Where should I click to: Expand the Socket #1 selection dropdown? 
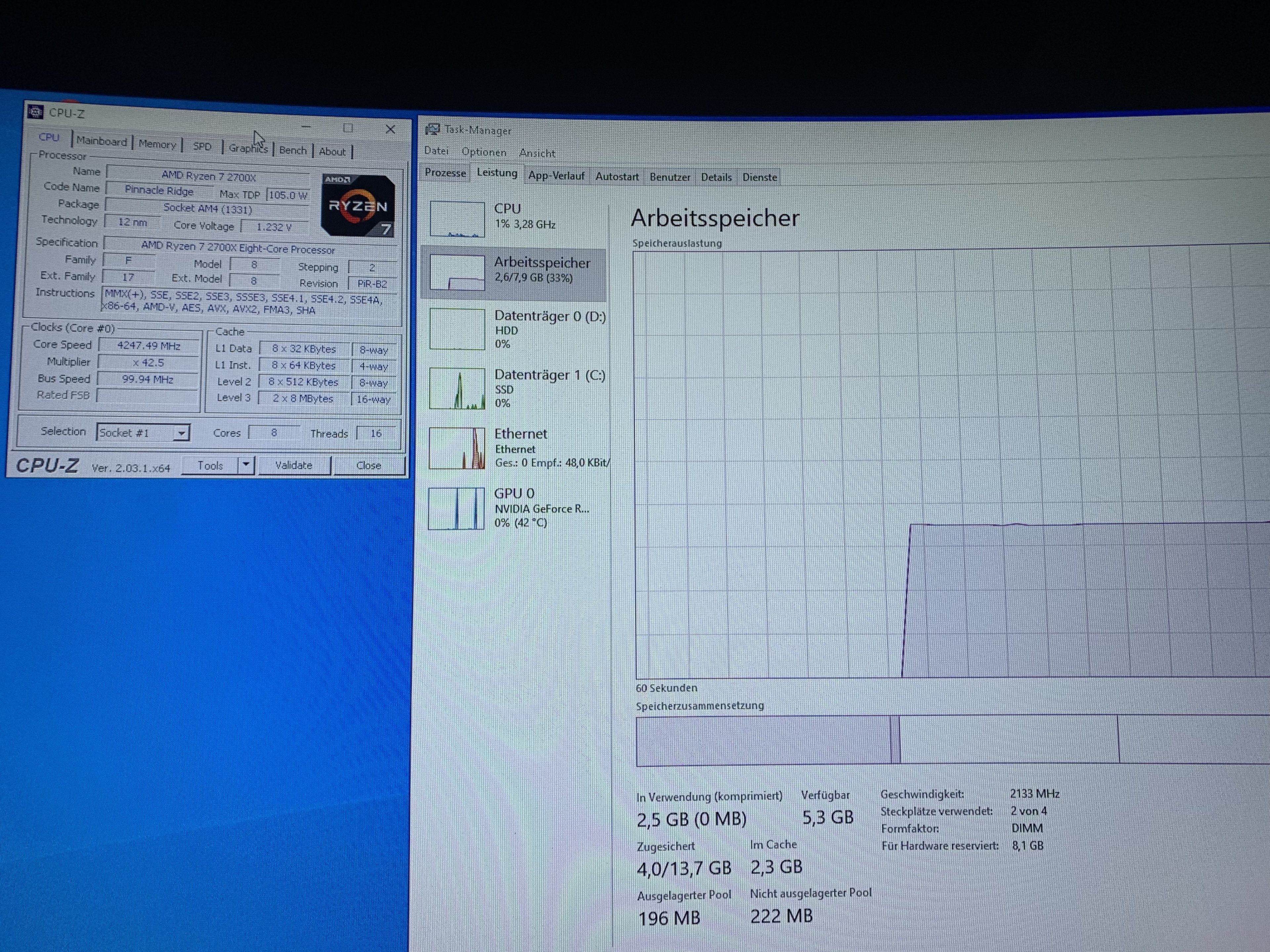point(181,433)
